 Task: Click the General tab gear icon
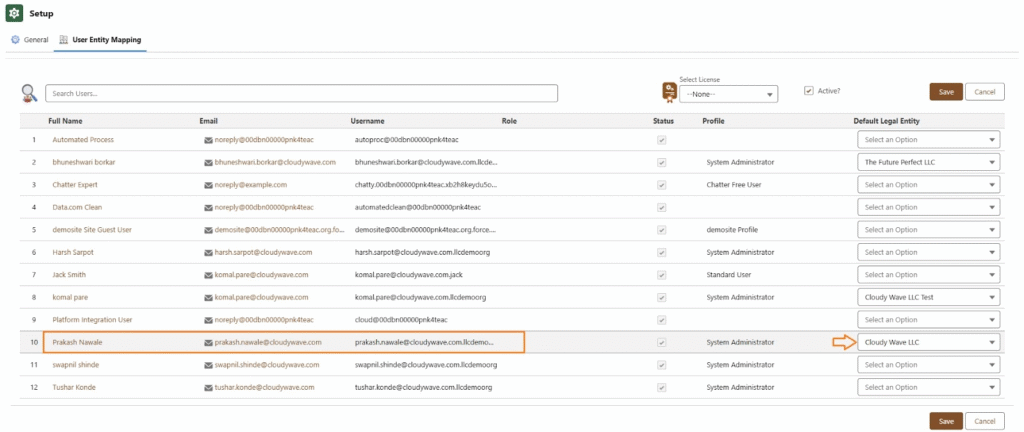pyautogui.click(x=15, y=40)
